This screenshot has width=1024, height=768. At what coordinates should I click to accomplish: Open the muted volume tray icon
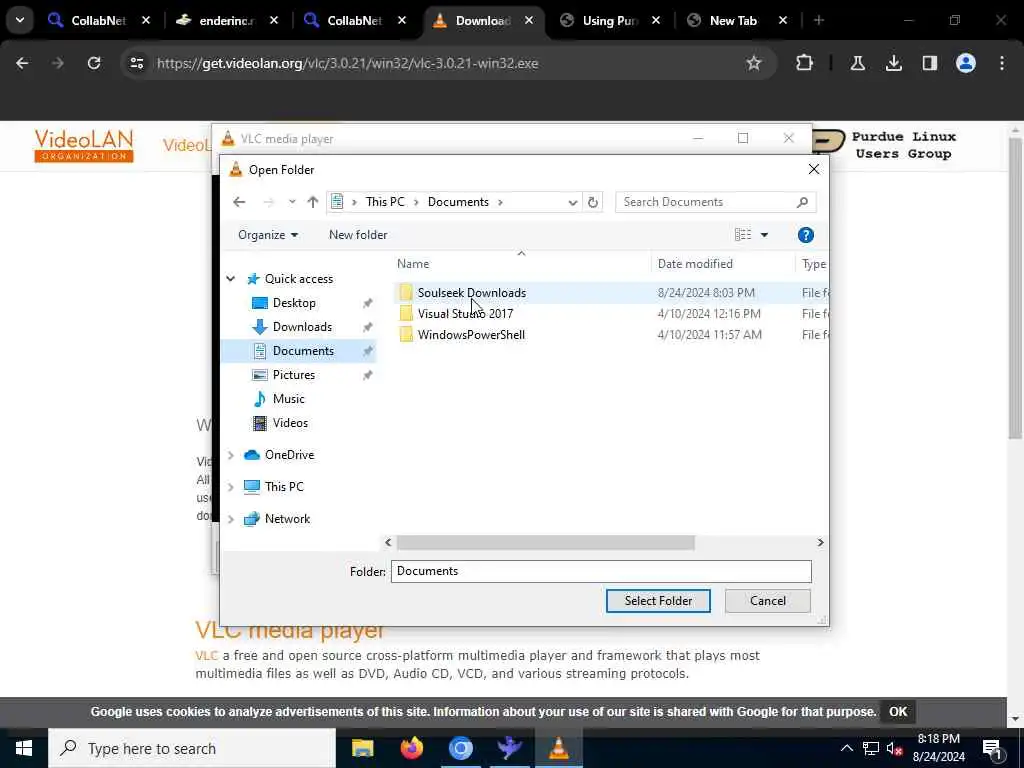(895, 749)
